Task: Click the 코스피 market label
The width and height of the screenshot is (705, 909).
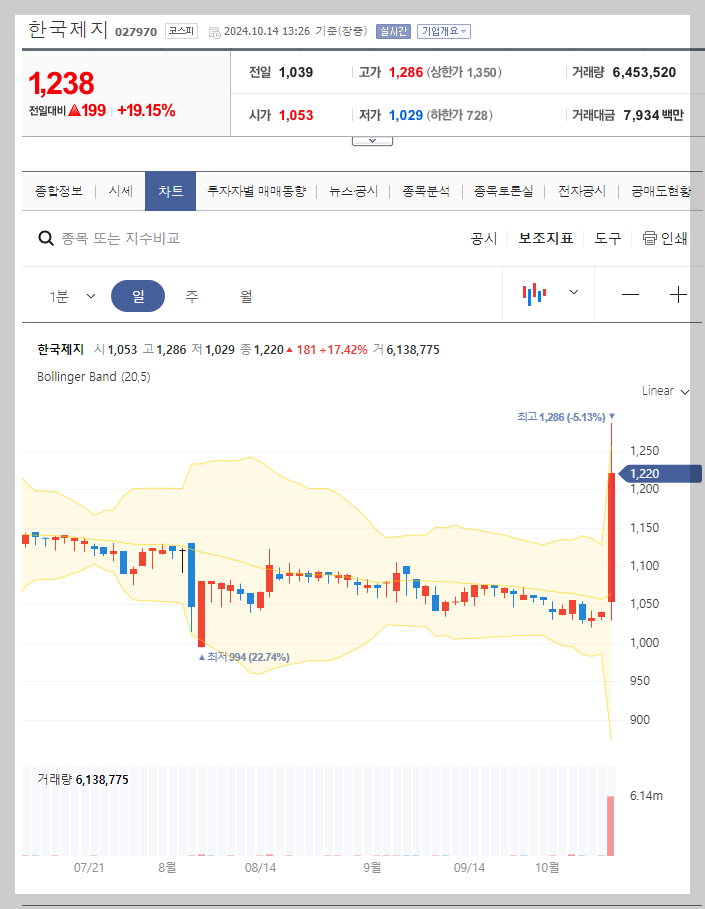Action: (179, 31)
